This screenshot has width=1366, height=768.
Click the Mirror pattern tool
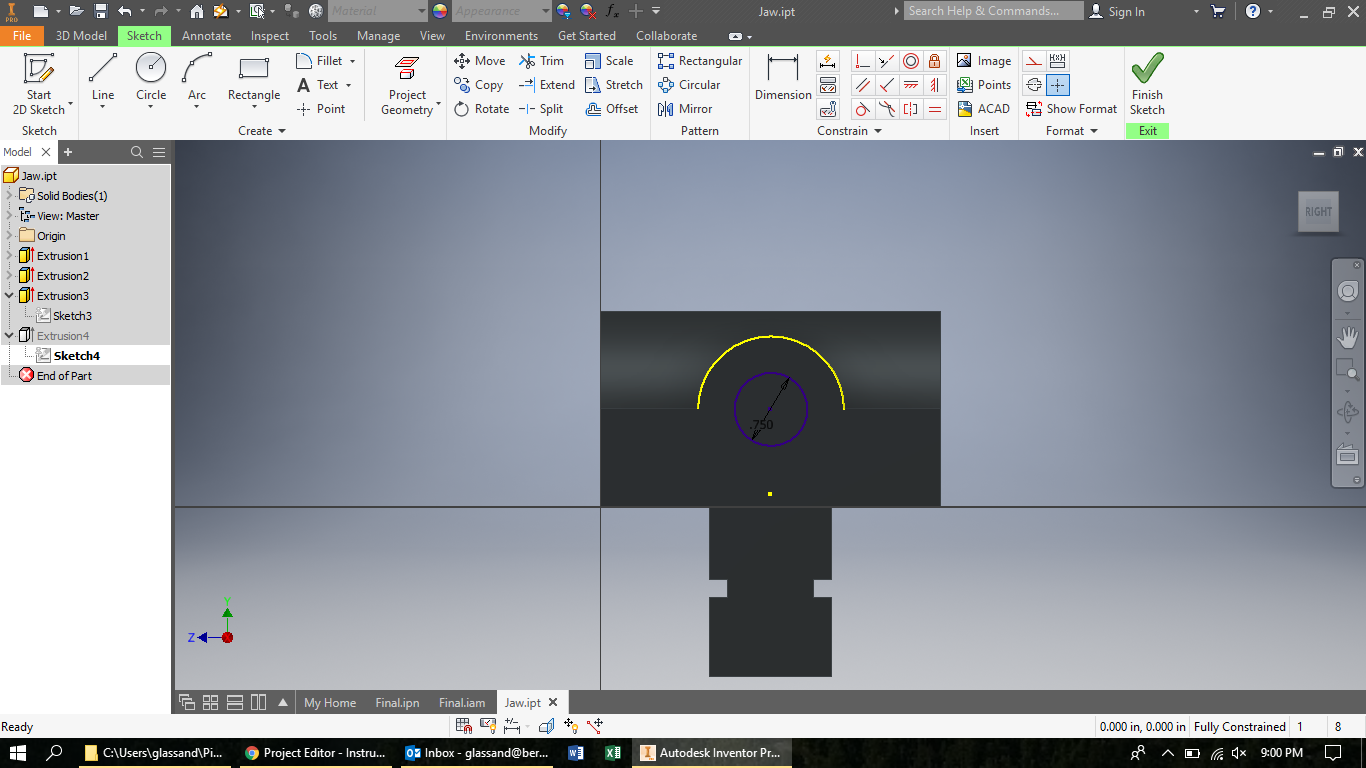click(685, 109)
